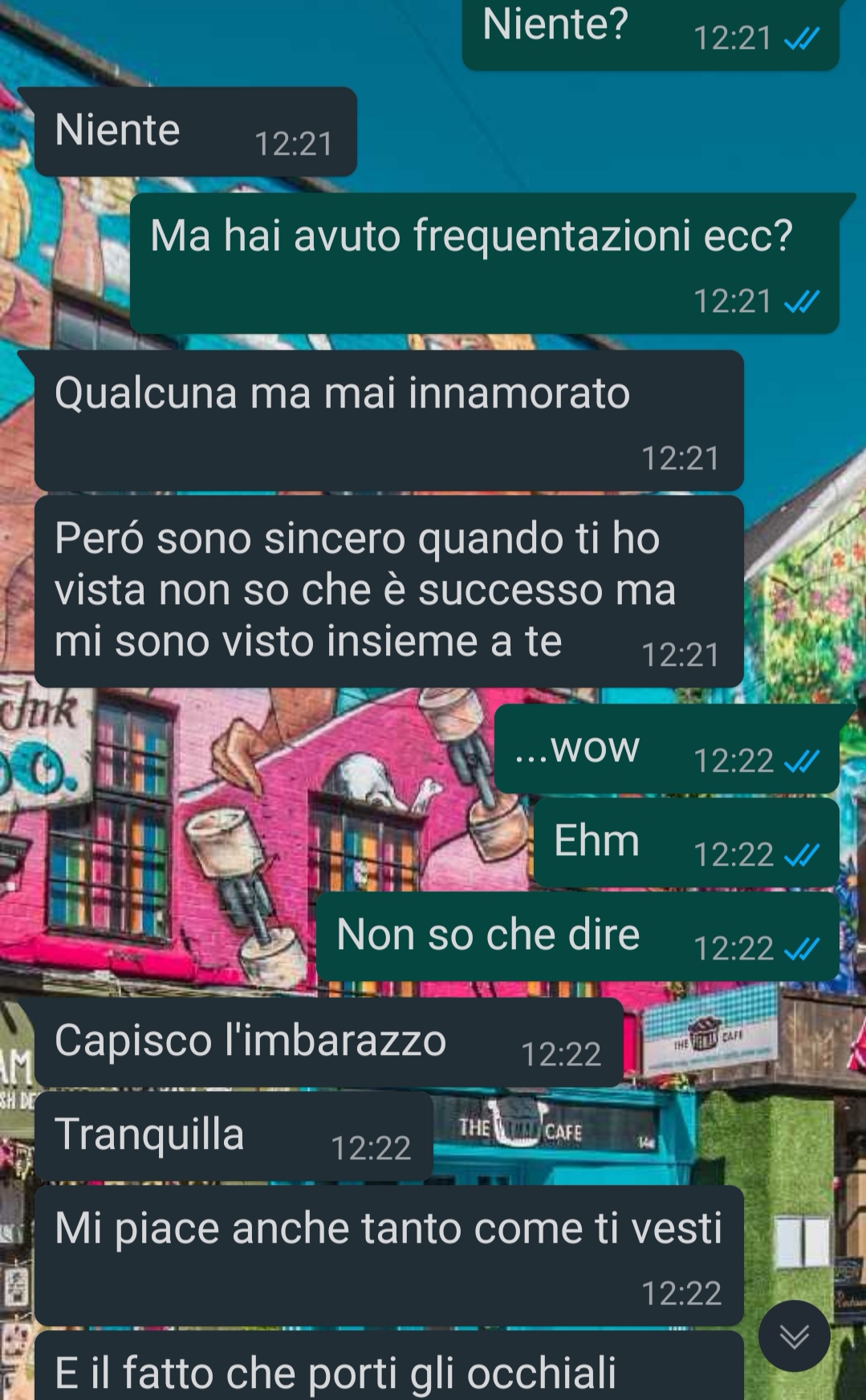This screenshot has height=1400, width=866.
Task: Tap the "Capisco l'imbarazzo" message
Action: click(x=329, y=1042)
